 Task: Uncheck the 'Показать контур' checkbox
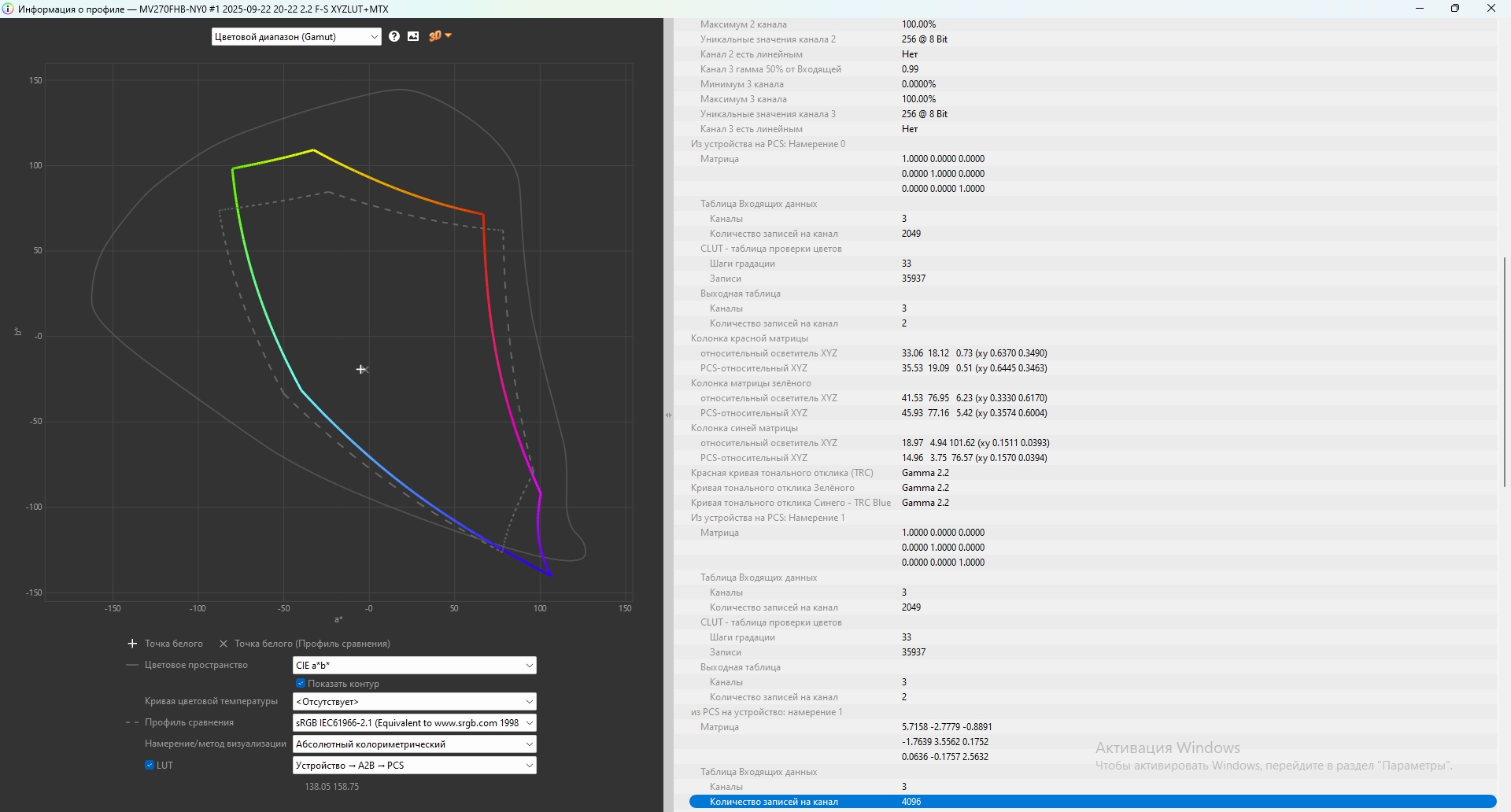click(x=301, y=683)
